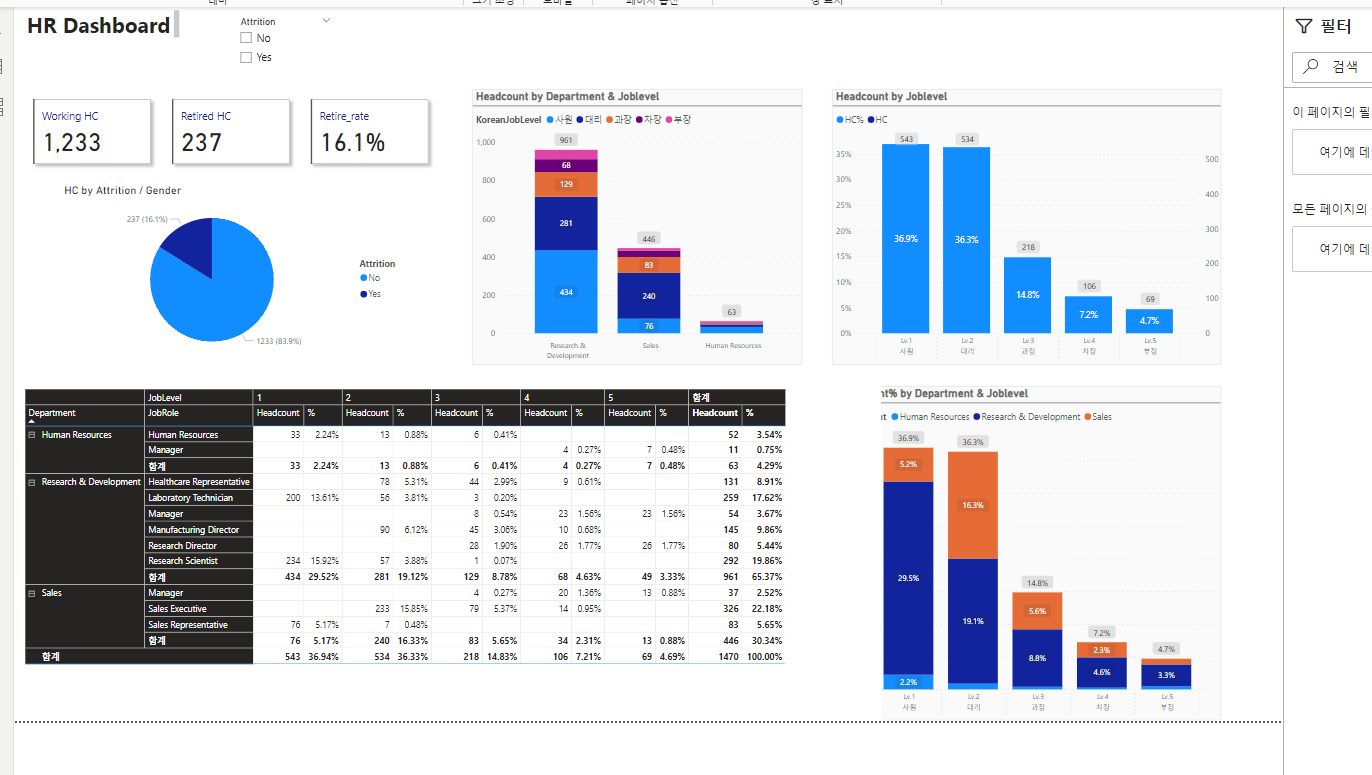The image size is (1372, 775).
Task: Click the Sales legend marker in the bottom-right chart
Action: [1087, 417]
